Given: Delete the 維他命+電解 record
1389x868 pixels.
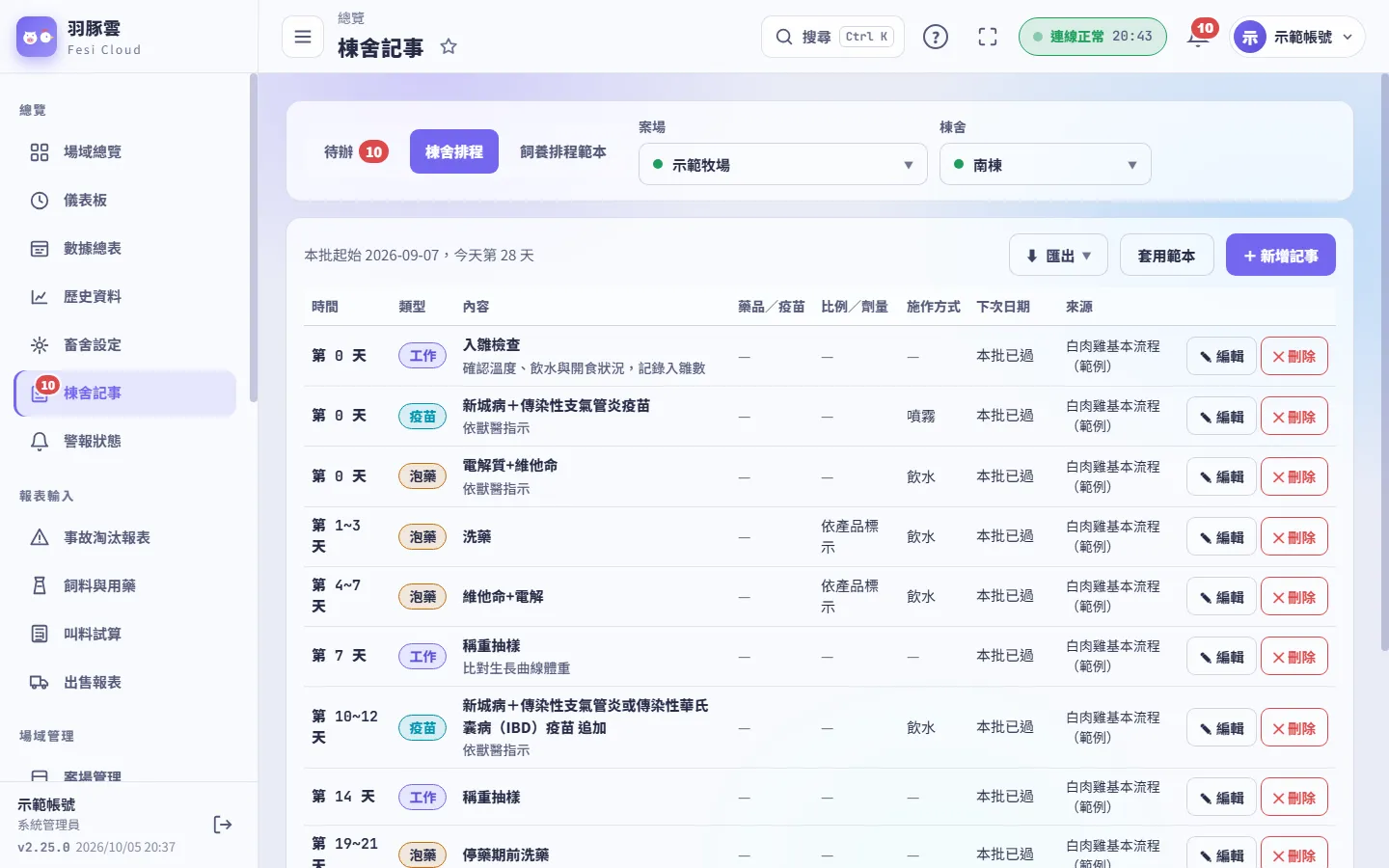Looking at the screenshot, I should [x=1294, y=597].
